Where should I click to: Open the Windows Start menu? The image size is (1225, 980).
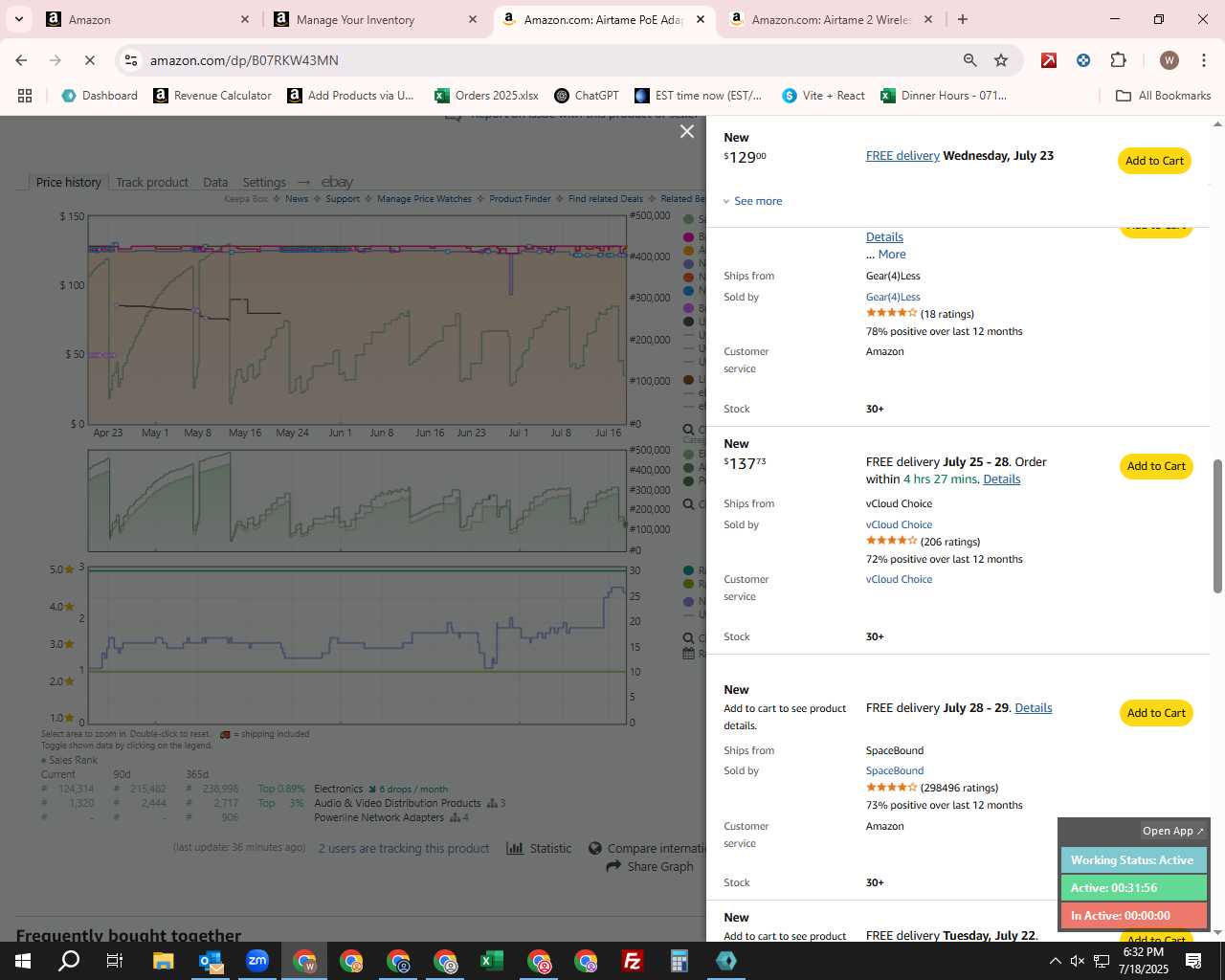coord(22,961)
